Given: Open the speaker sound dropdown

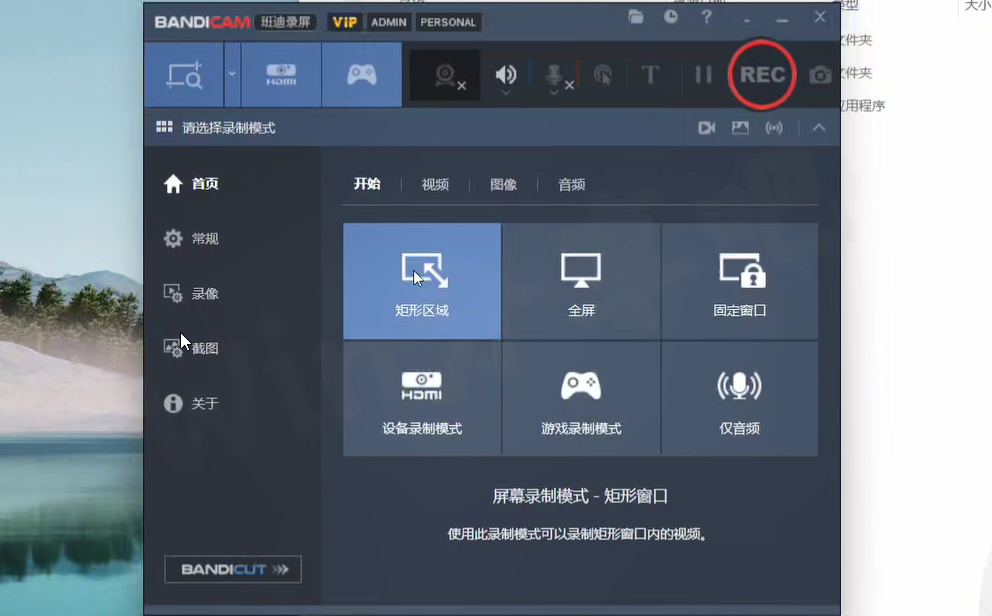Looking at the screenshot, I should [506, 93].
